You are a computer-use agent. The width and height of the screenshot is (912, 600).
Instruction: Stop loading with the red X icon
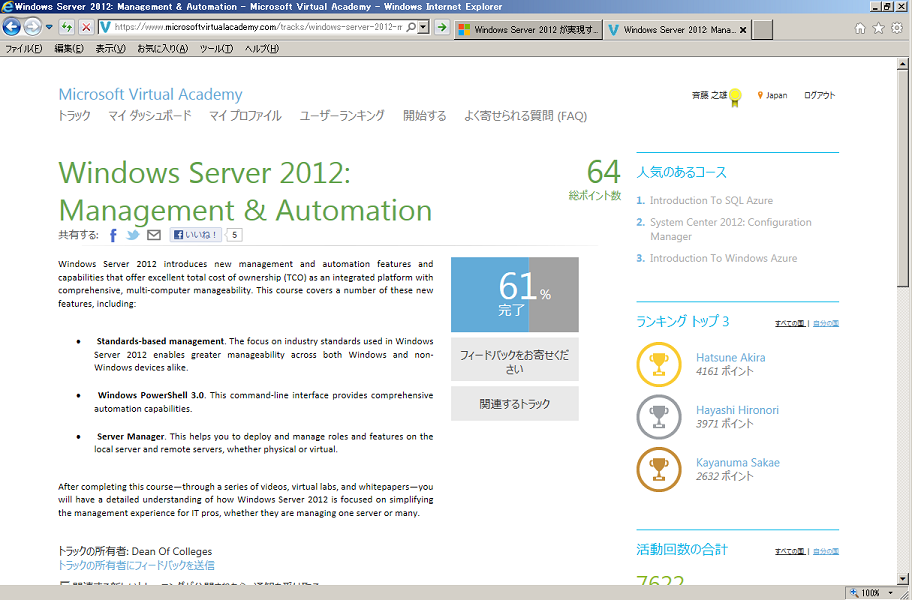click(86, 27)
